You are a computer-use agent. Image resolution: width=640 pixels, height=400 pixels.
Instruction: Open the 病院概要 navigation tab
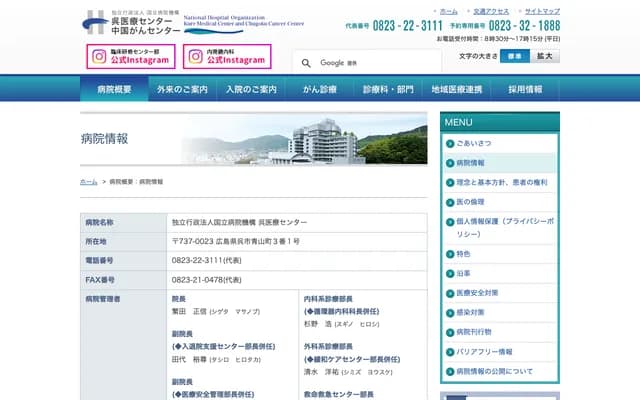pos(114,89)
